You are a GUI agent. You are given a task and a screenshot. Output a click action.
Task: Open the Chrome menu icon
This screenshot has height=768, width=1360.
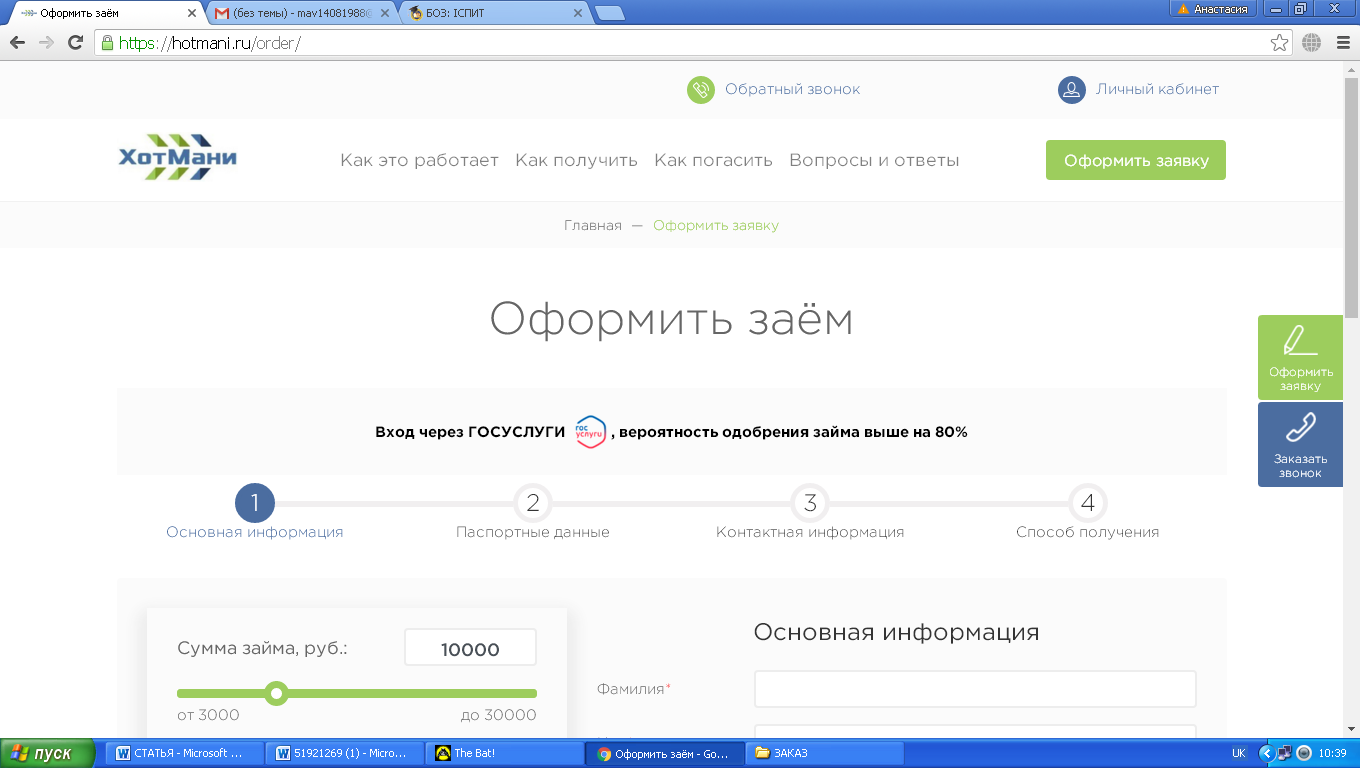pyautogui.click(x=1342, y=43)
